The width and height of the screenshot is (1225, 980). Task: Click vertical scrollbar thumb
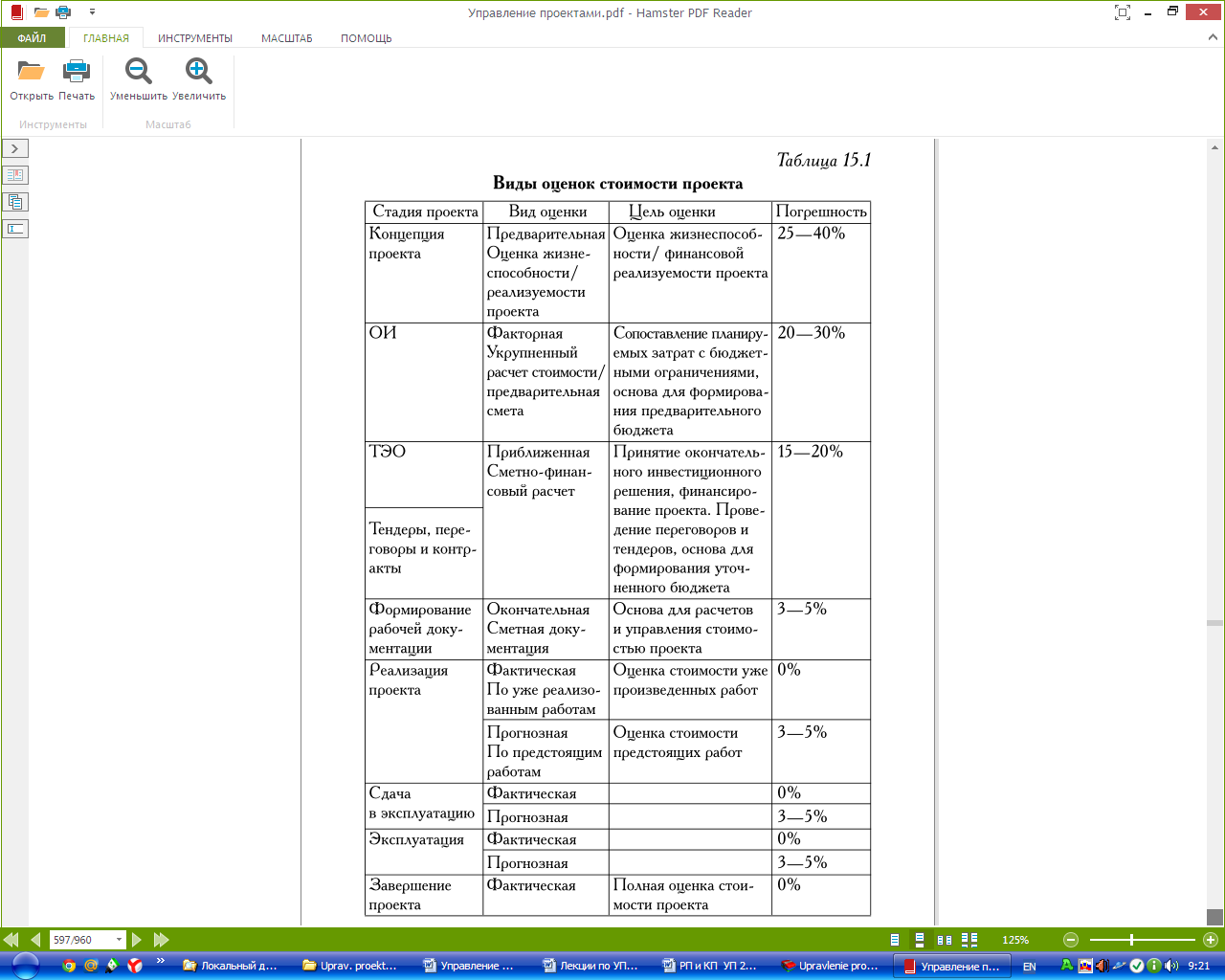[x=1215, y=623]
